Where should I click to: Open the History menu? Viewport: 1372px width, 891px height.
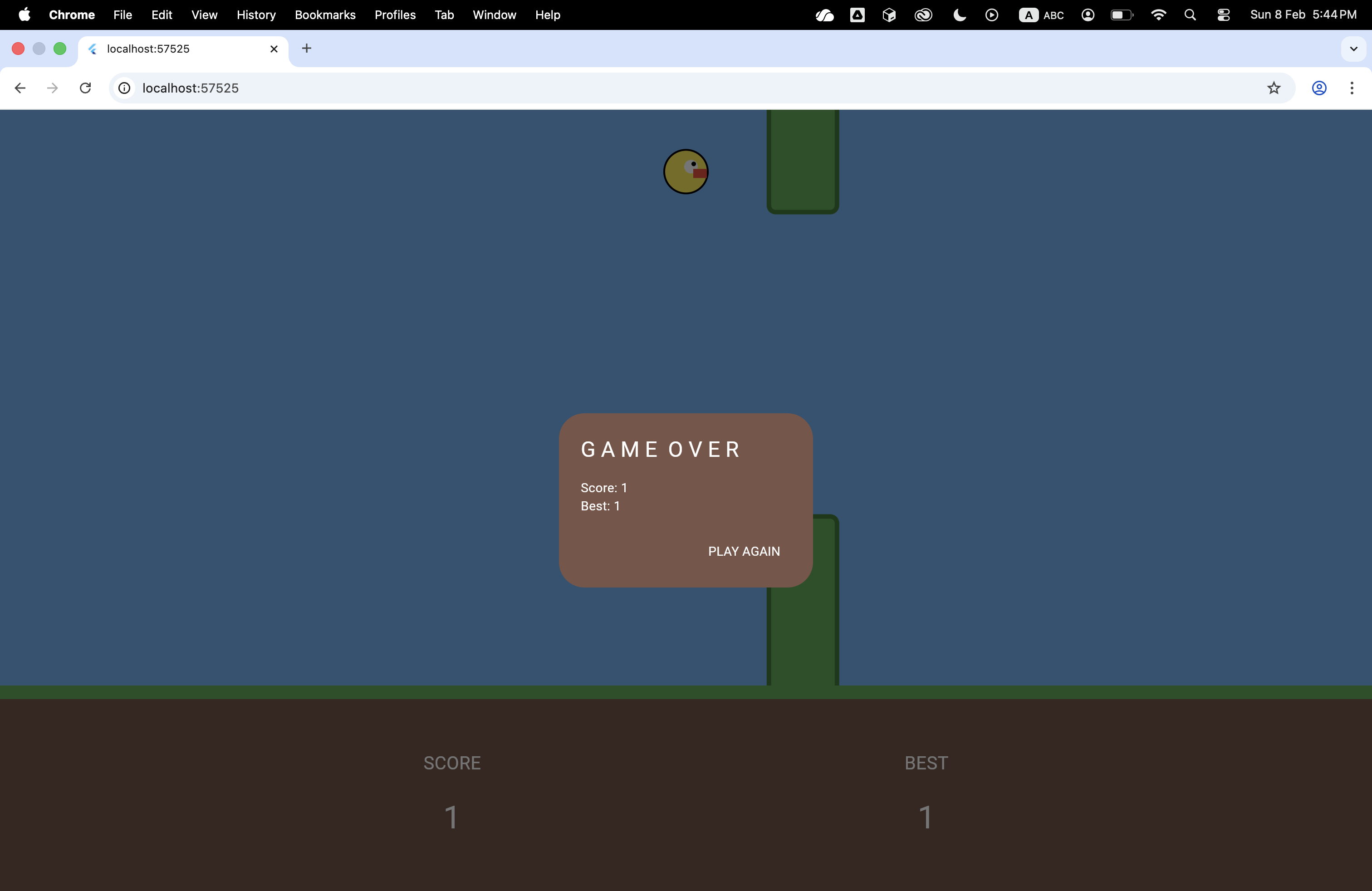[256, 15]
